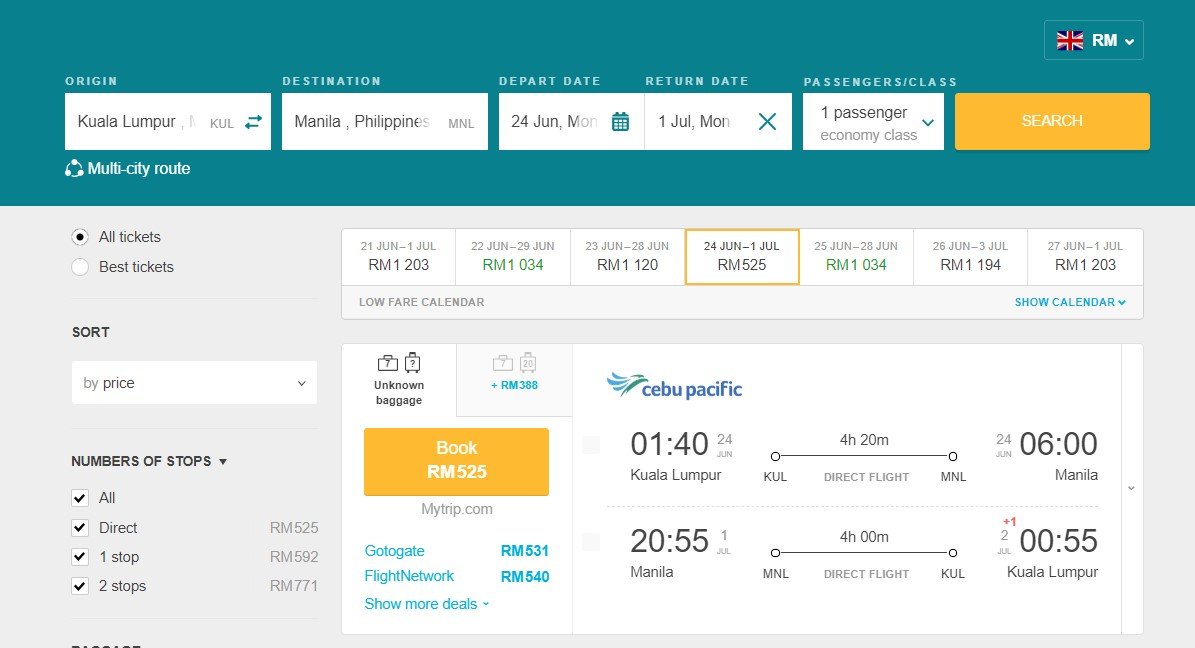Click the '00:55' return arrival time
Viewport: 1195px width, 648px height.
pos(1059,541)
